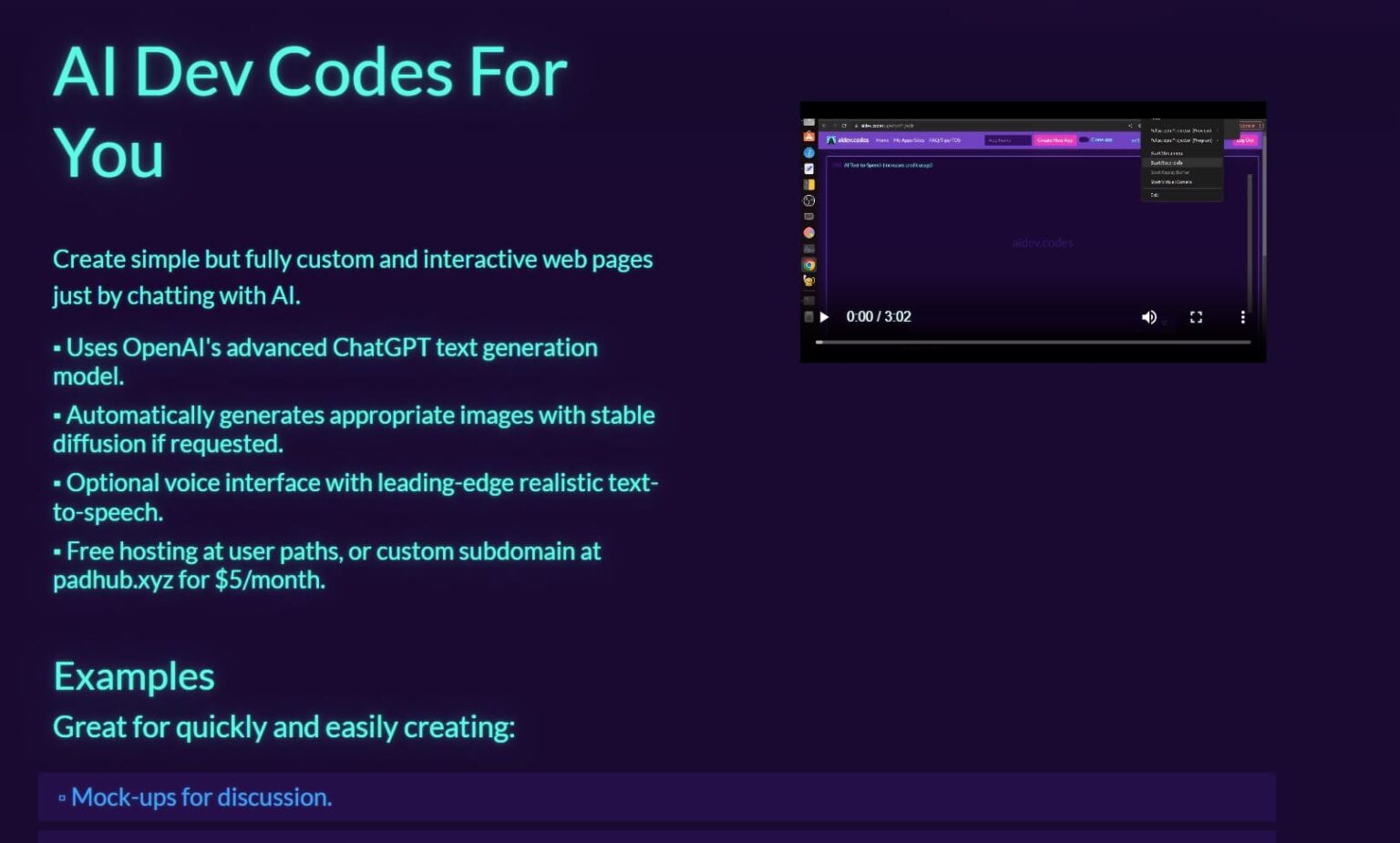Click the OBS icon in the video's dock
1400x843 pixels.
(x=808, y=200)
